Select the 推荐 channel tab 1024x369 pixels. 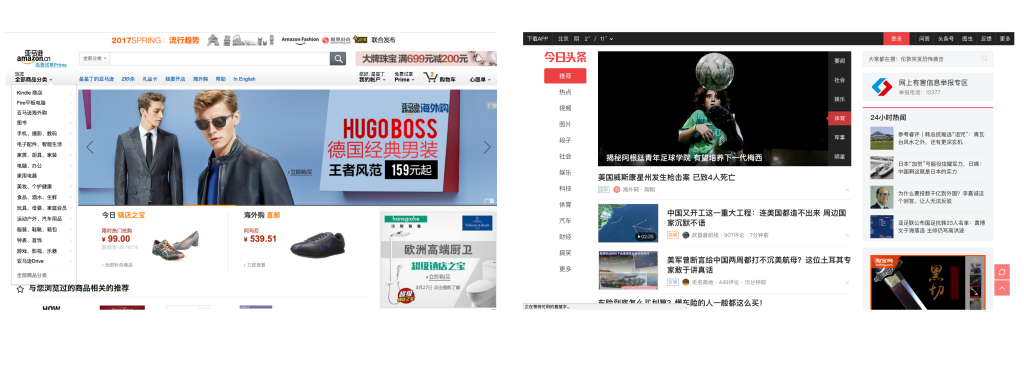tap(565, 76)
